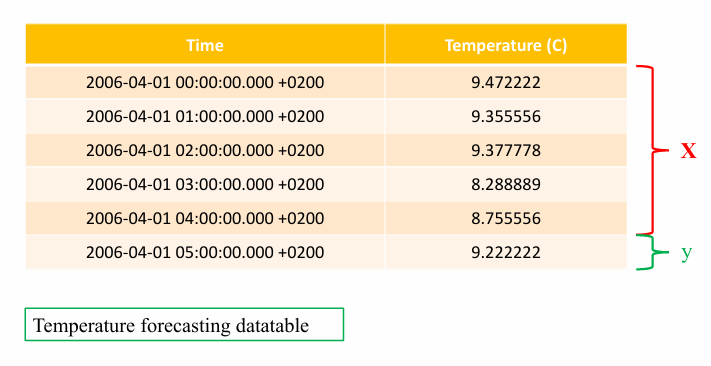Click the Time column header
Viewport: 711px width, 366px height.
[205, 44]
